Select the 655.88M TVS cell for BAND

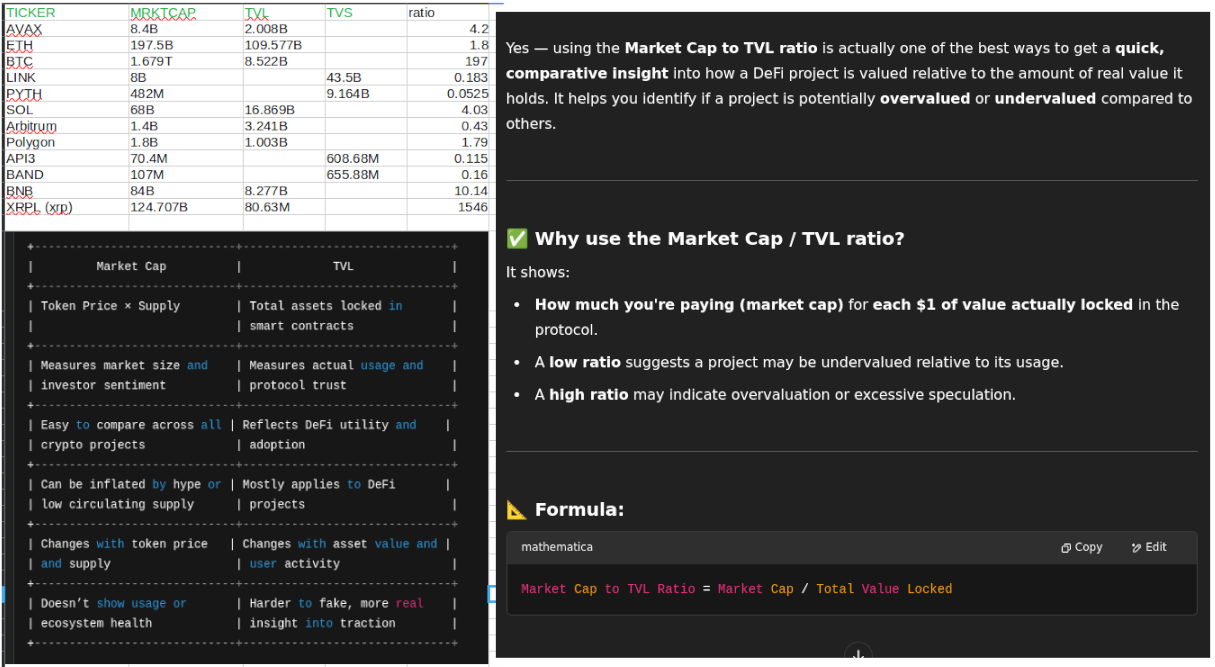365,174
